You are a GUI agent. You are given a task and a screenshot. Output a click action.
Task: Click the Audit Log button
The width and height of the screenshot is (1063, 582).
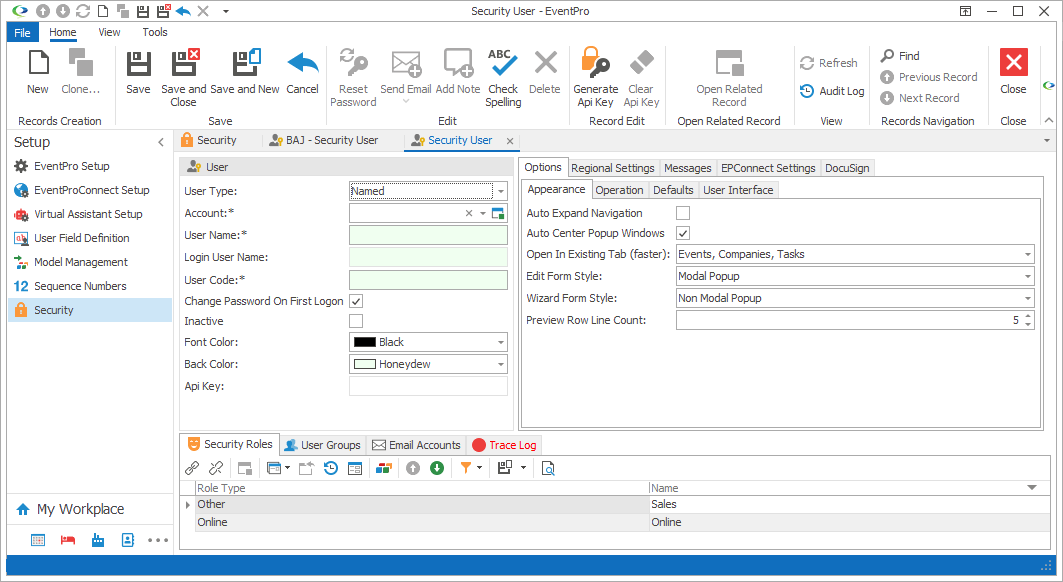point(832,91)
